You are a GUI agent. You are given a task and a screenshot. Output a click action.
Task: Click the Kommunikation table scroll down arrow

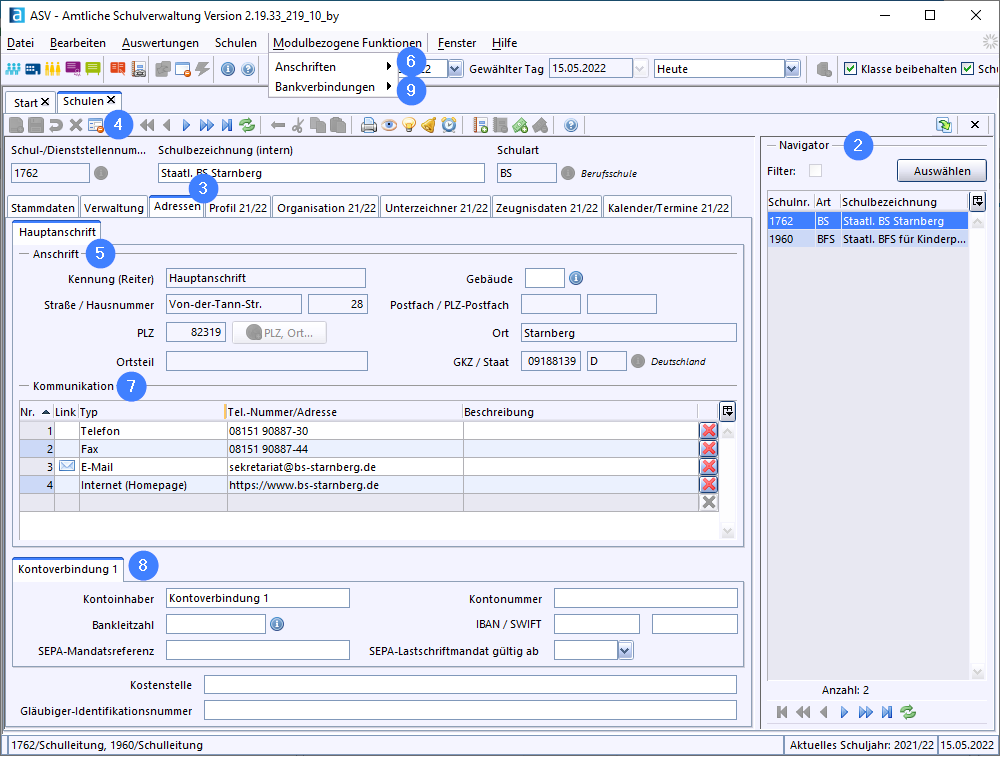[x=728, y=531]
